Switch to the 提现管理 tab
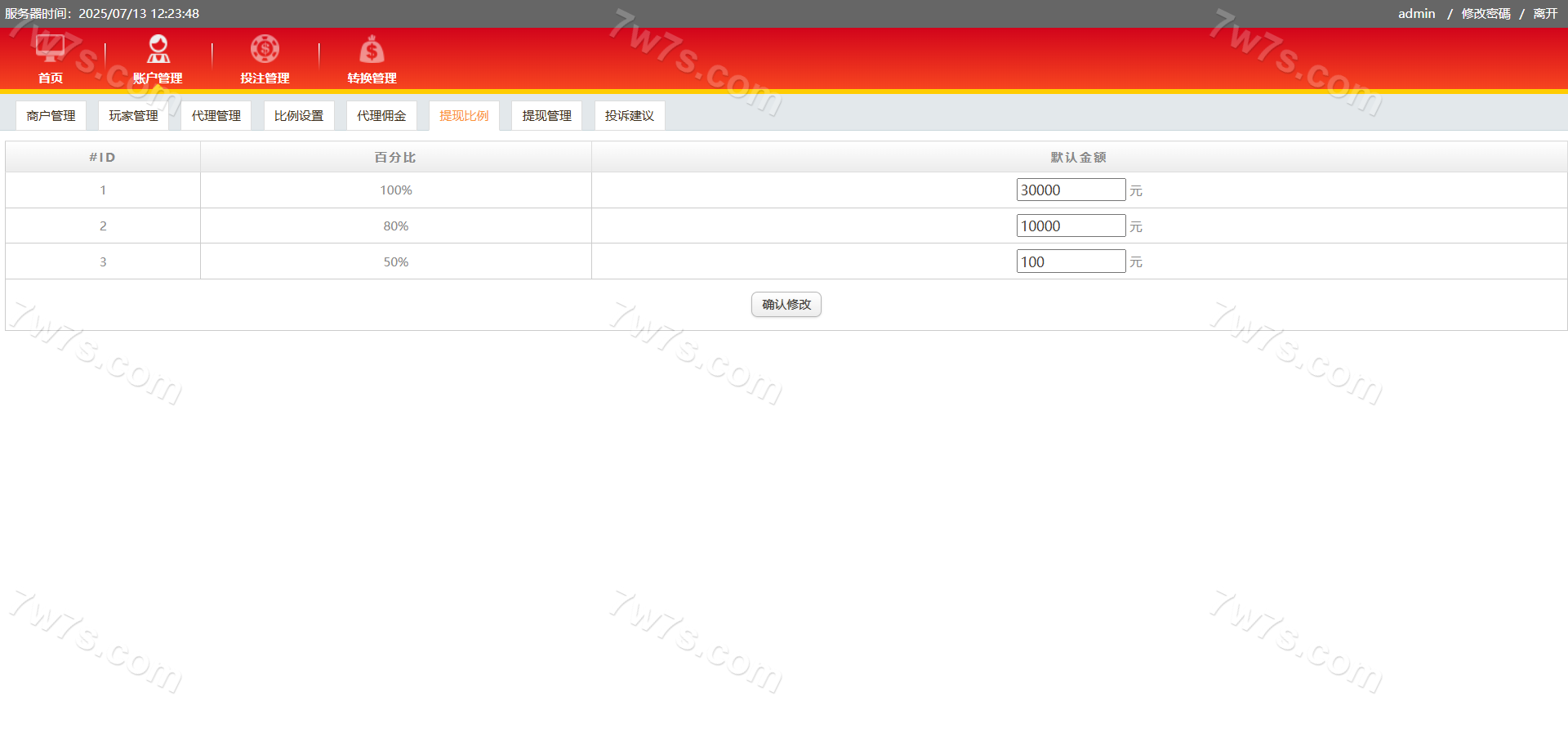The width and height of the screenshot is (1568, 755). point(546,116)
